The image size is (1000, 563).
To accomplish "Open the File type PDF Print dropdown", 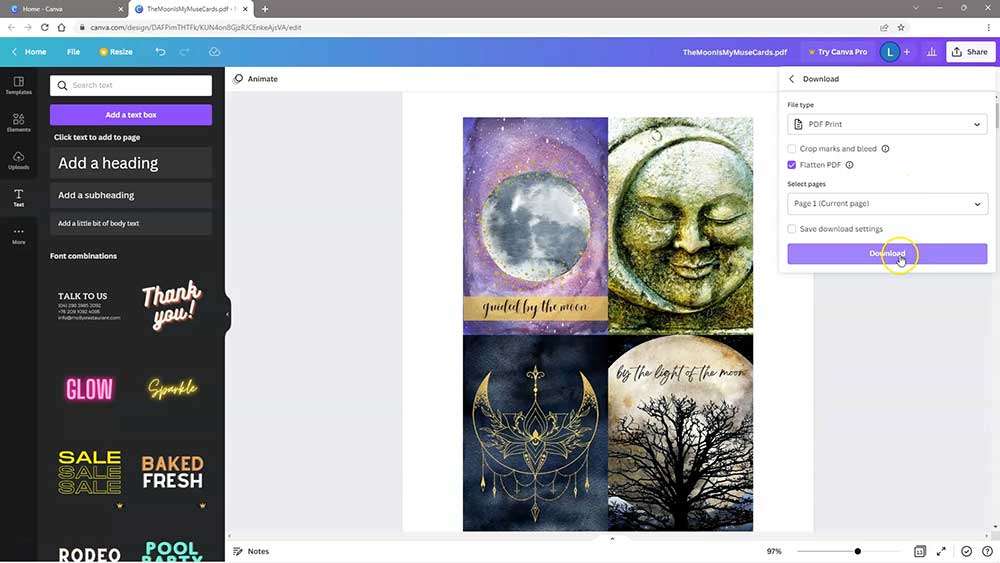I will click(x=887, y=124).
